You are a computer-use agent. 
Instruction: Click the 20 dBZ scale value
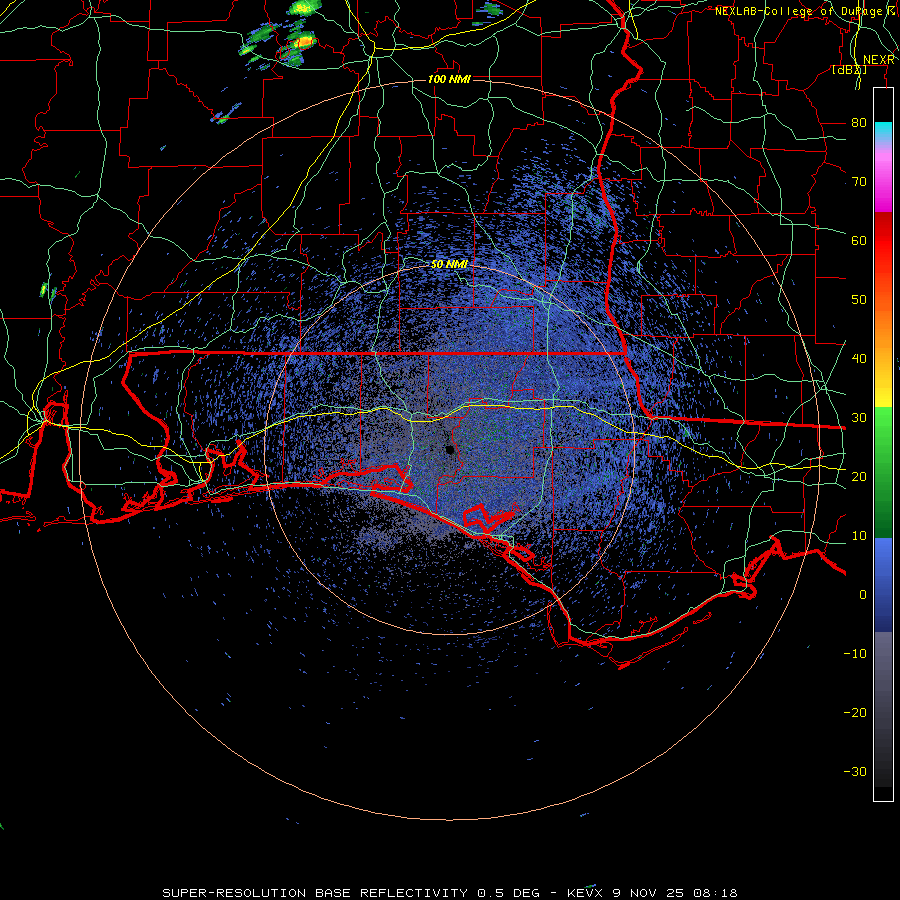coord(859,476)
